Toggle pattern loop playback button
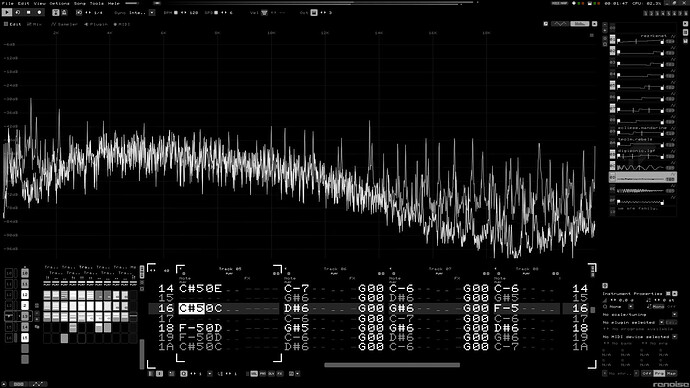The image size is (690, 388). click(x=18, y=13)
